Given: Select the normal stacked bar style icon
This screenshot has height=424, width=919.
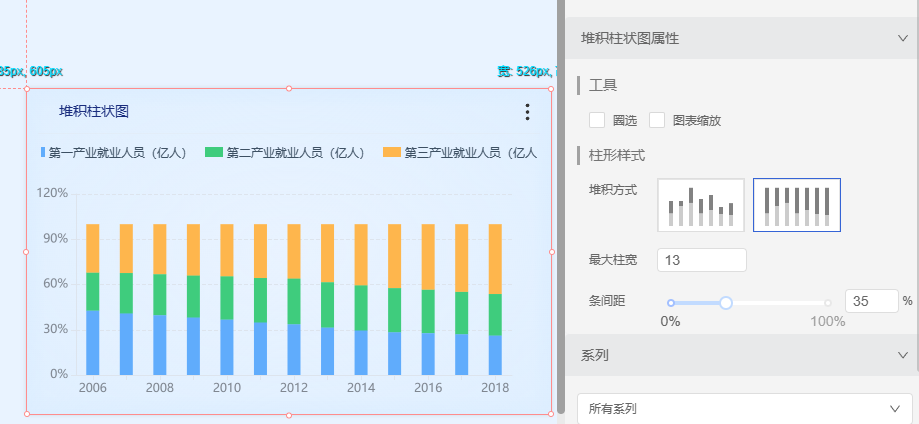Looking at the screenshot, I should point(700,205).
